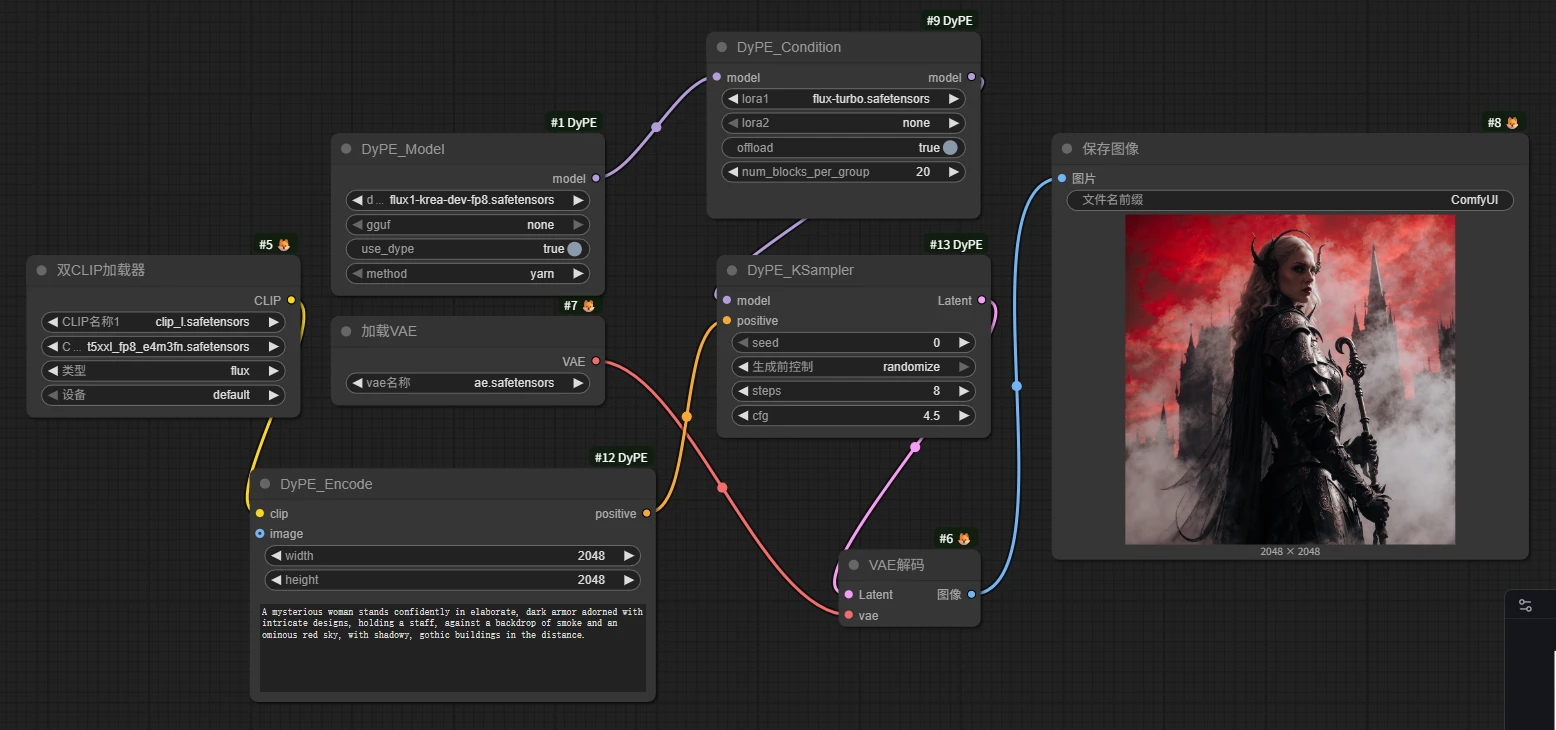Viewport: 1556px width, 730px height.
Task: Increase the width value with right arrow
Action: [x=629, y=556]
